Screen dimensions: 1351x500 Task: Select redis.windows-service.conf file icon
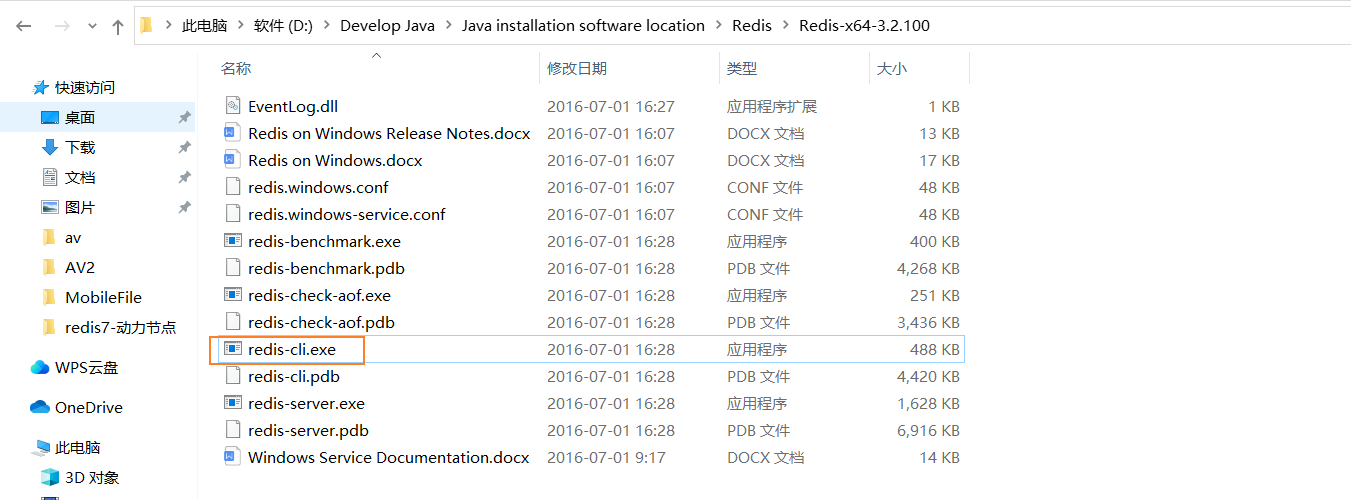coord(233,214)
